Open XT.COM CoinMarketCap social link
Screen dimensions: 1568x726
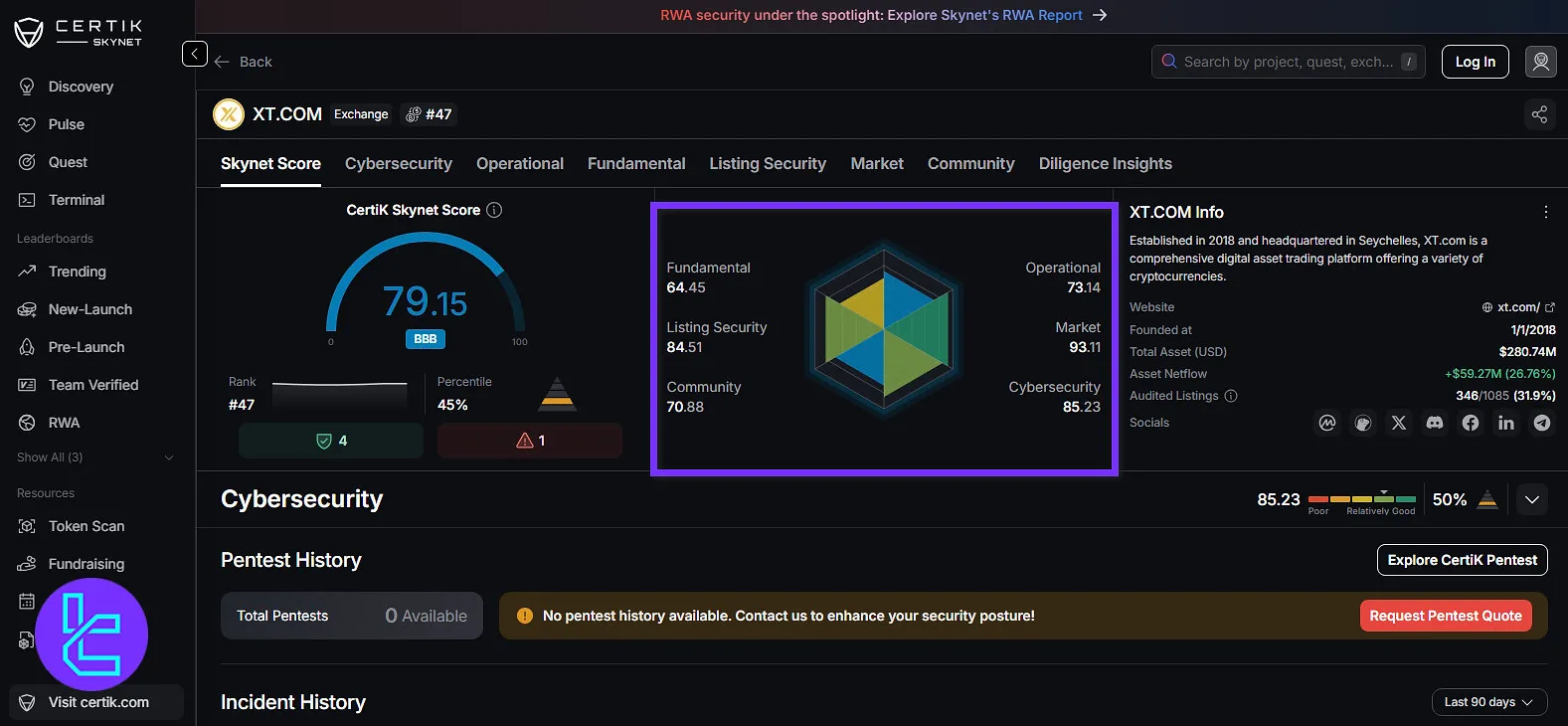pos(1327,423)
